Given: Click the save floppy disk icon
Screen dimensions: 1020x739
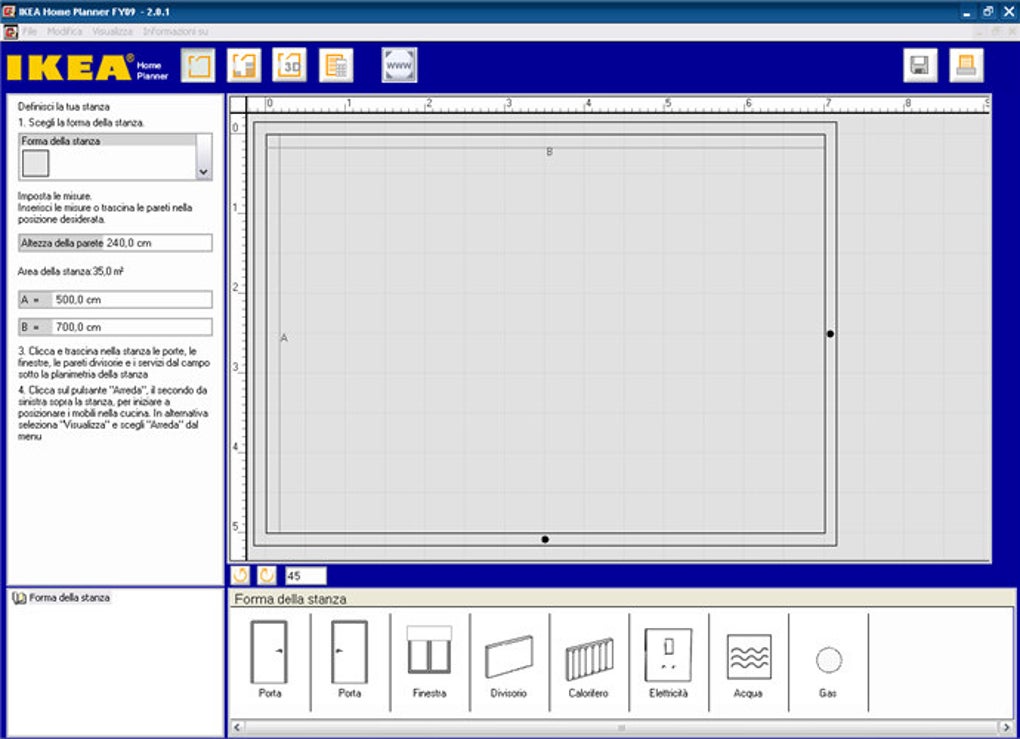Looking at the screenshot, I should tap(920, 65).
